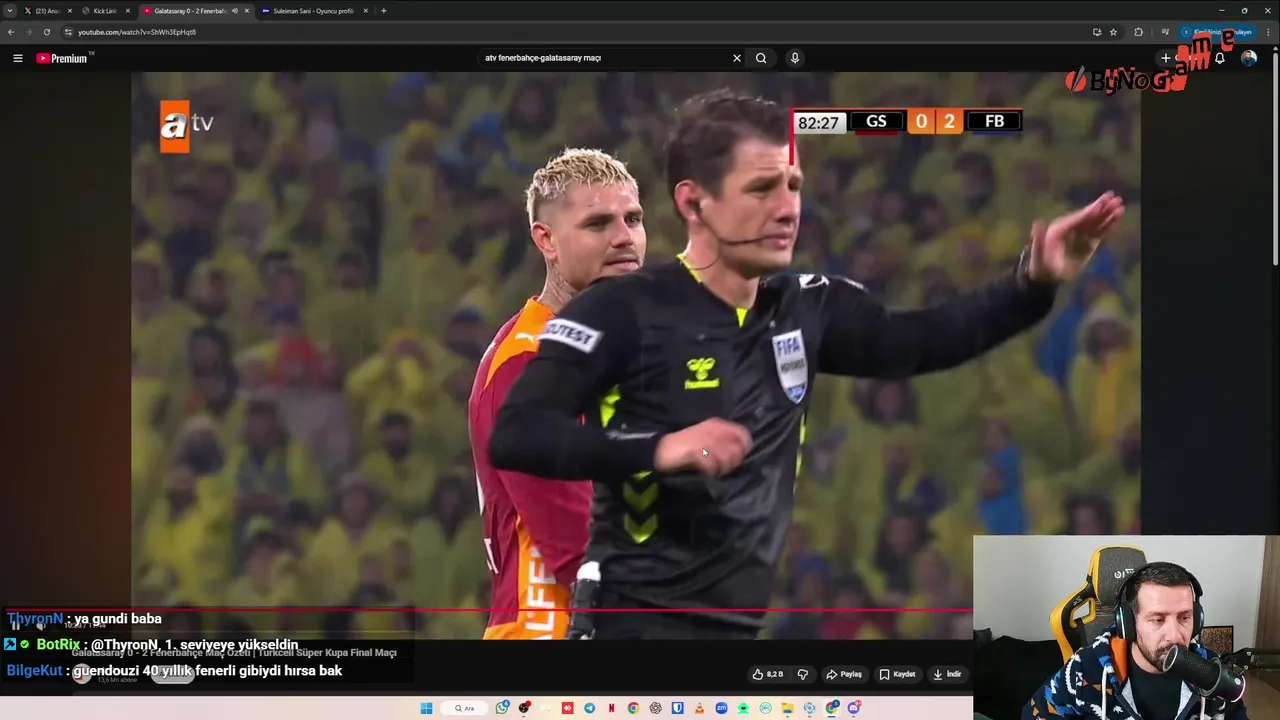The image size is (1280, 720).
Task: Open File Explorer from the taskbar
Action: (787, 708)
